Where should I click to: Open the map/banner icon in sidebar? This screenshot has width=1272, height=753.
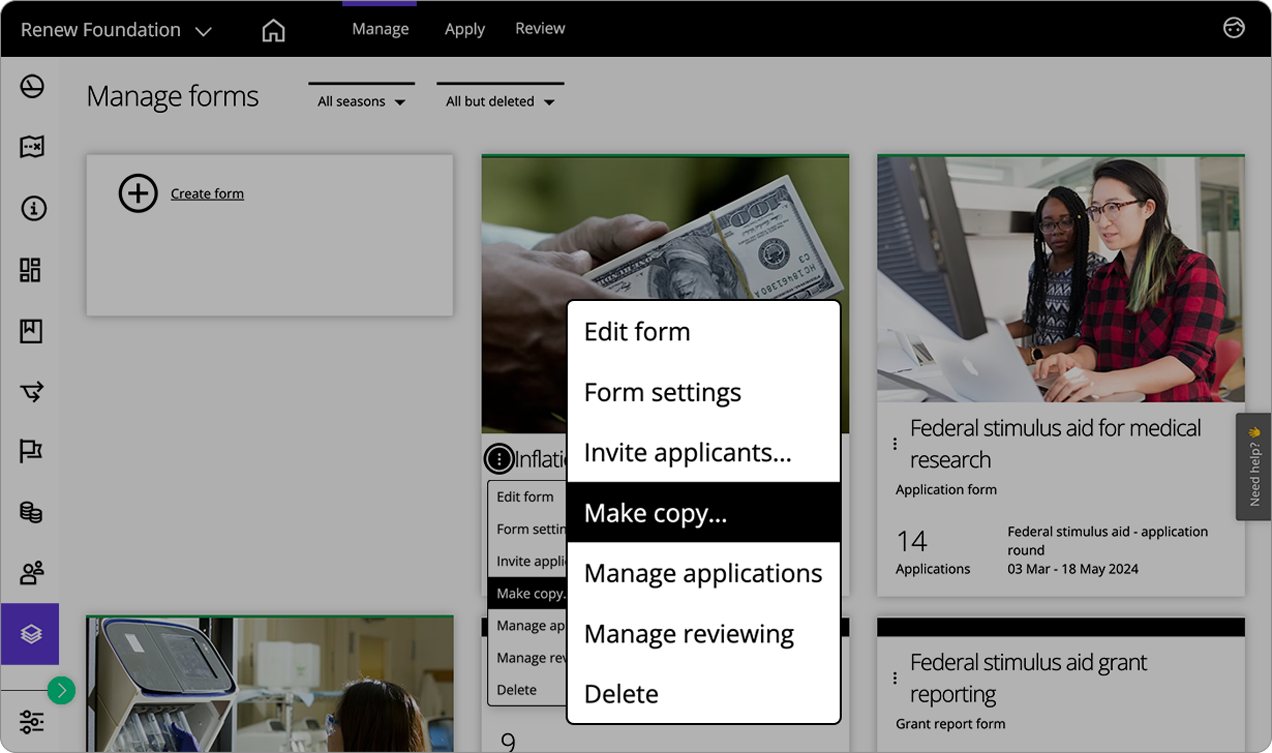pyautogui.click(x=32, y=147)
